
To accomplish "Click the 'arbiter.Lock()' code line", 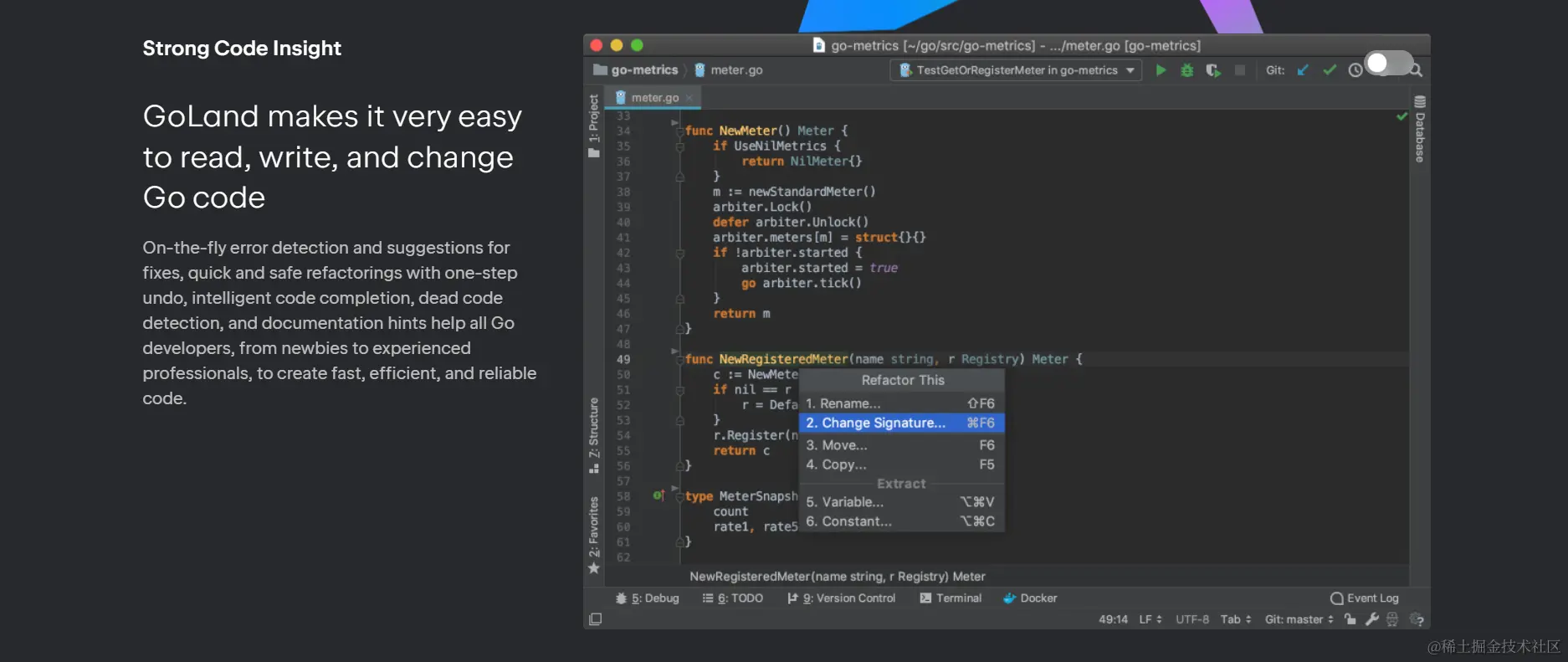I will pos(762,208).
